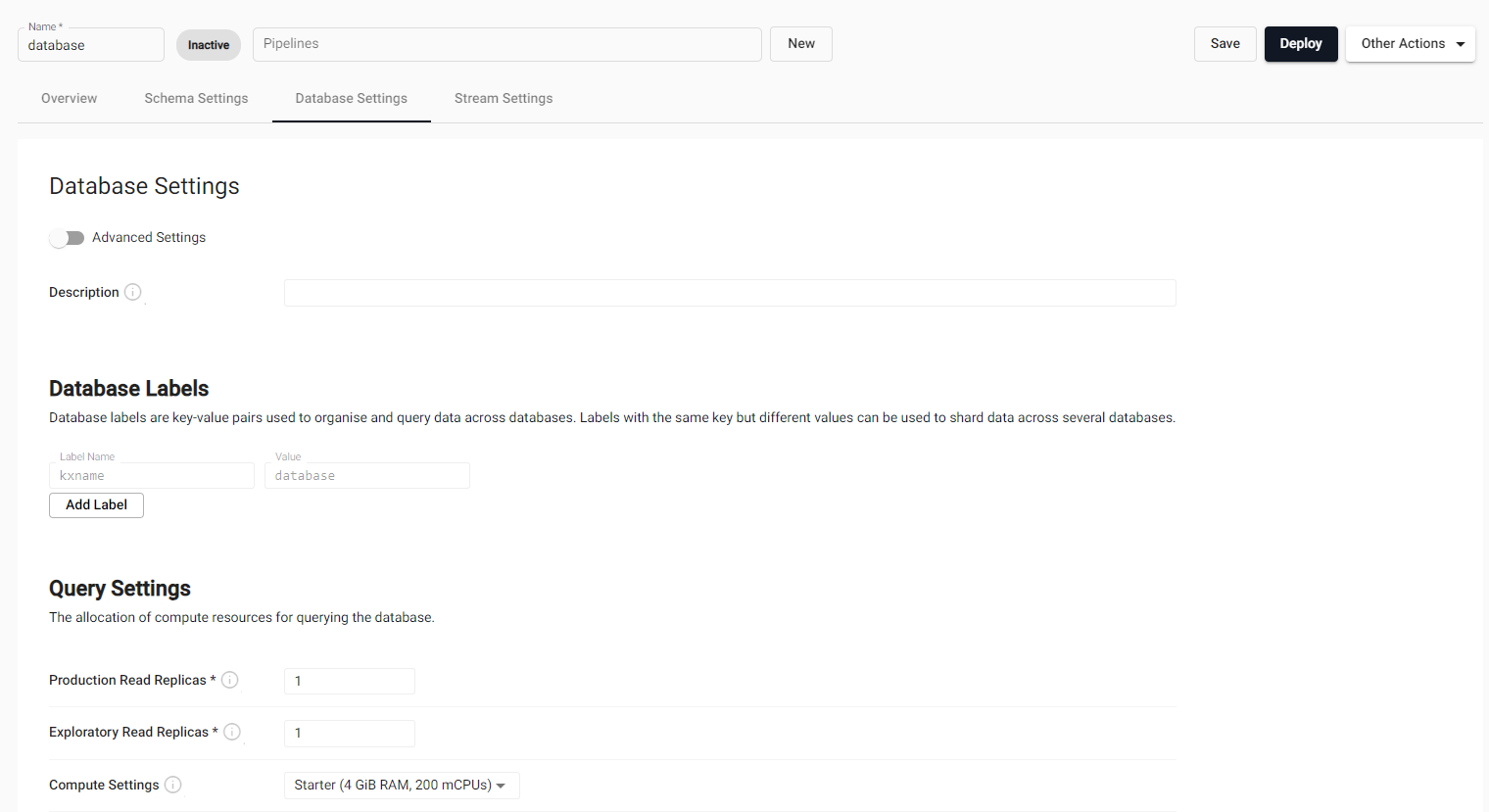Go to the Stream Settings tab
The width and height of the screenshot is (1489, 812).
pyautogui.click(x=504, y=99)
